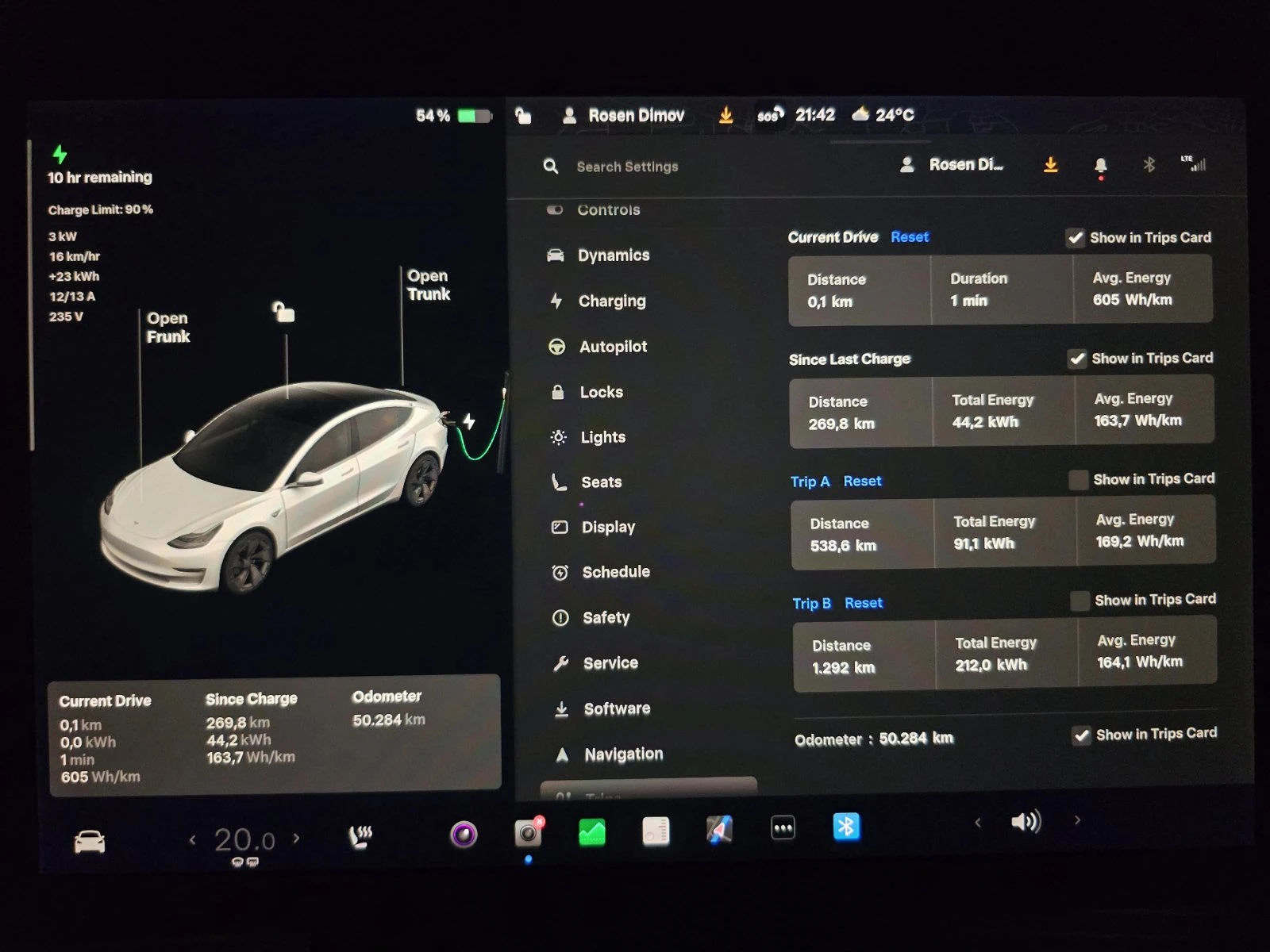Image resolution: width=1270 pixels, height=952 pixels.
Task: Tap Open Trunk on car view
Action: click(x=429, y=285)
